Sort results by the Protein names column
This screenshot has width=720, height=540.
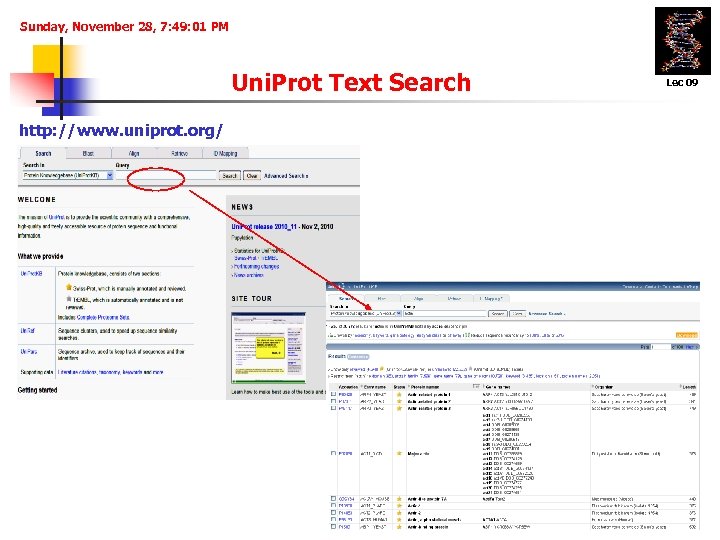coord(424,387)
